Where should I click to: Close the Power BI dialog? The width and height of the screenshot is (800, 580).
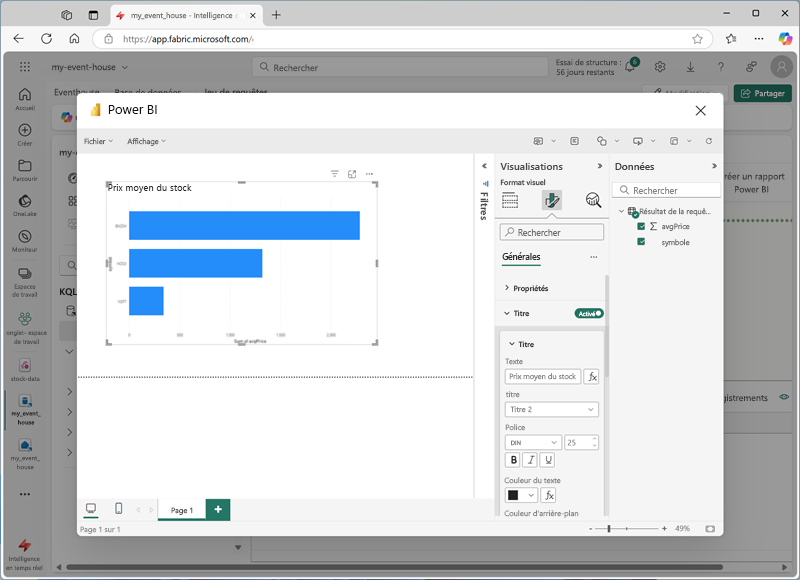[701, 111]
